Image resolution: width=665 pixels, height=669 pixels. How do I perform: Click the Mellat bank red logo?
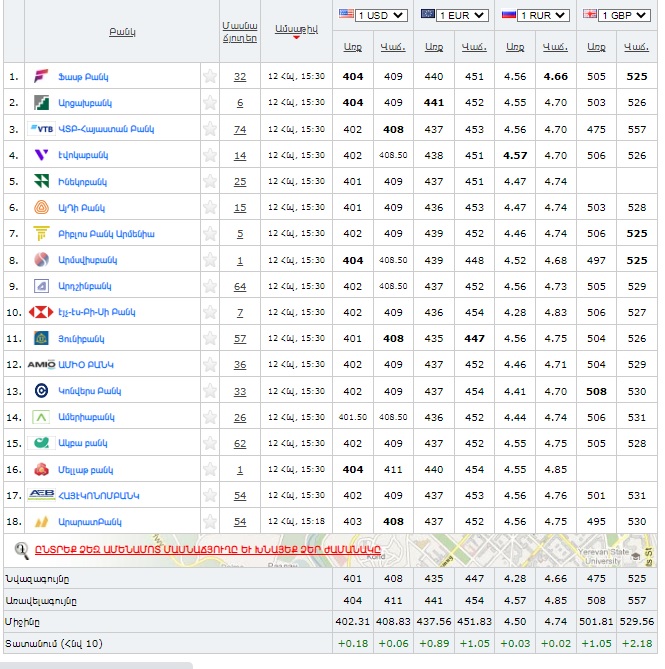click(41, 469)
